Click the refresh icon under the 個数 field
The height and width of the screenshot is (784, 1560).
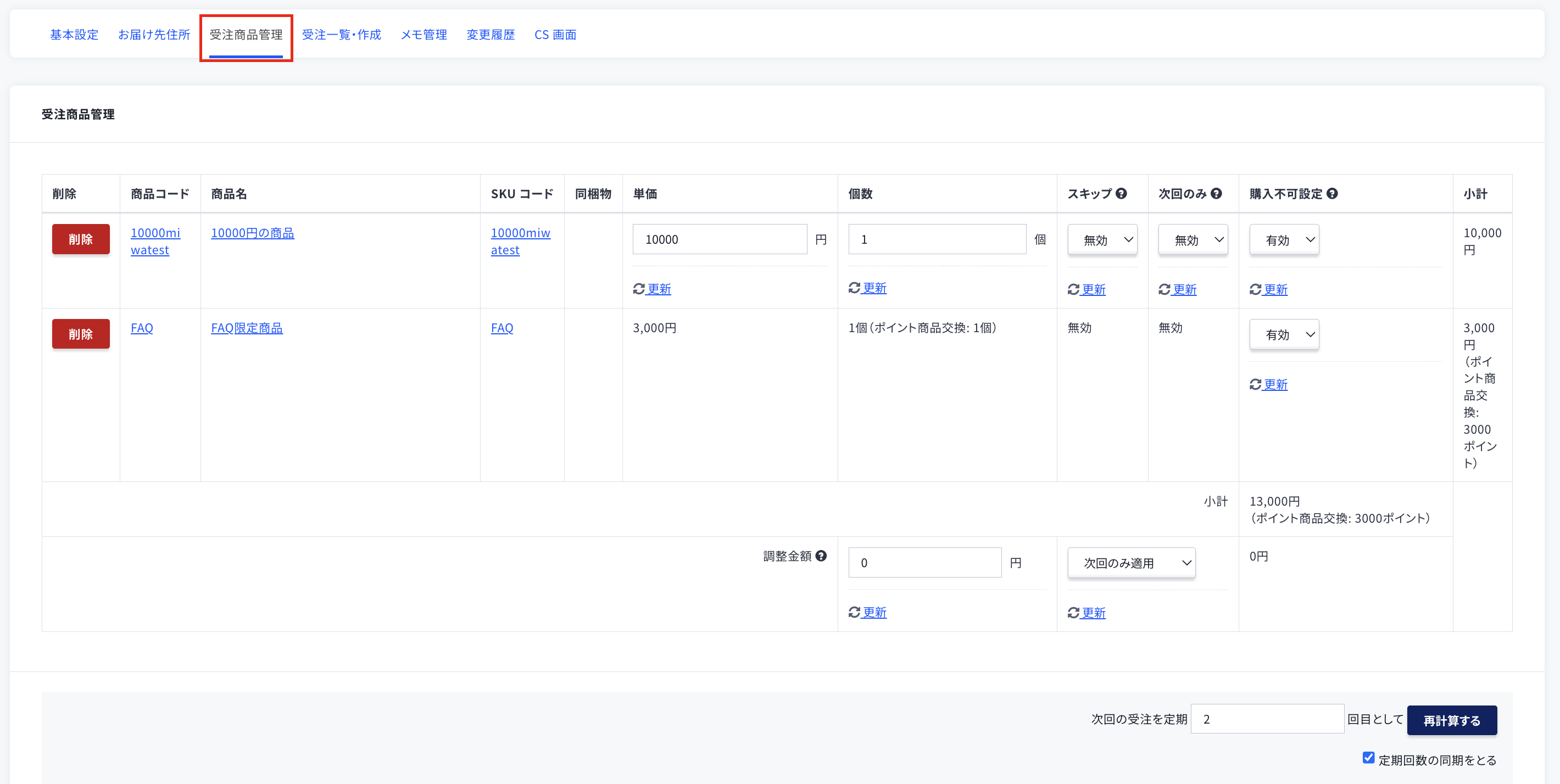(855, 288)
